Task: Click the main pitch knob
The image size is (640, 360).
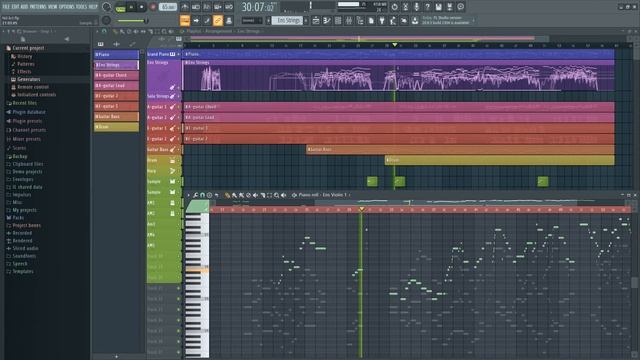Action: [106, 20]
